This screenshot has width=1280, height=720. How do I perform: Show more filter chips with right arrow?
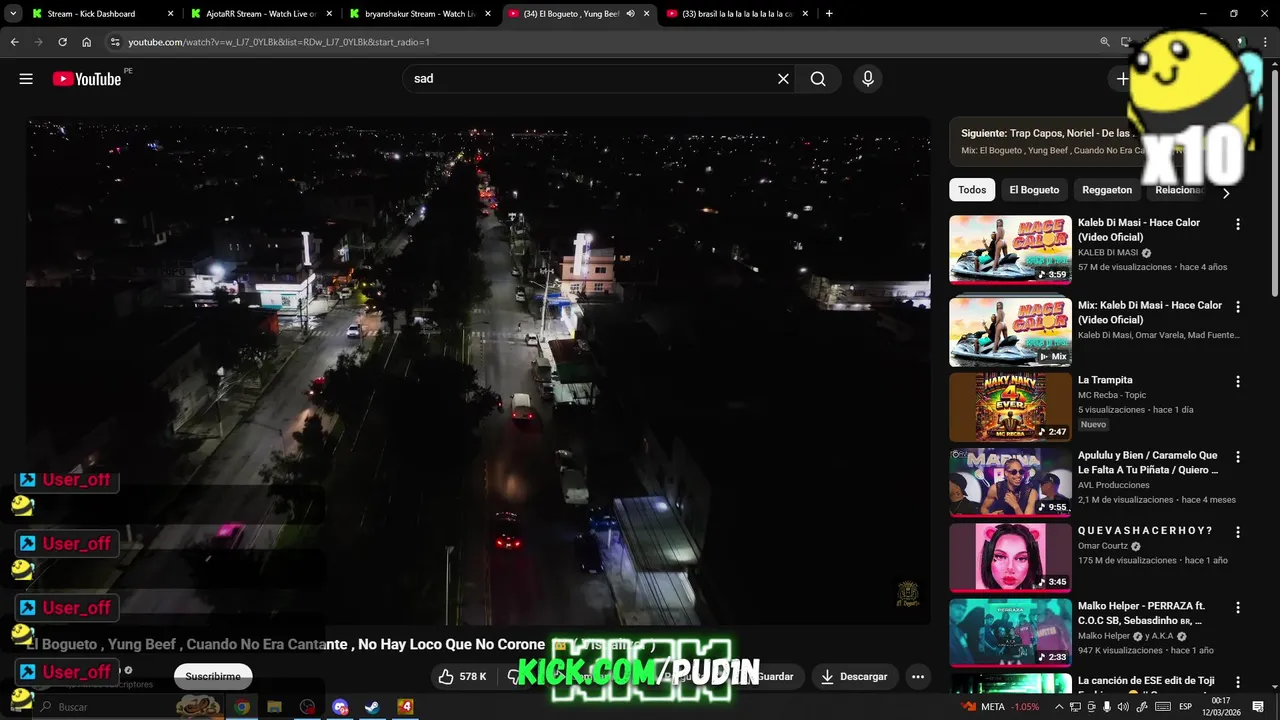pos(1226,193)
